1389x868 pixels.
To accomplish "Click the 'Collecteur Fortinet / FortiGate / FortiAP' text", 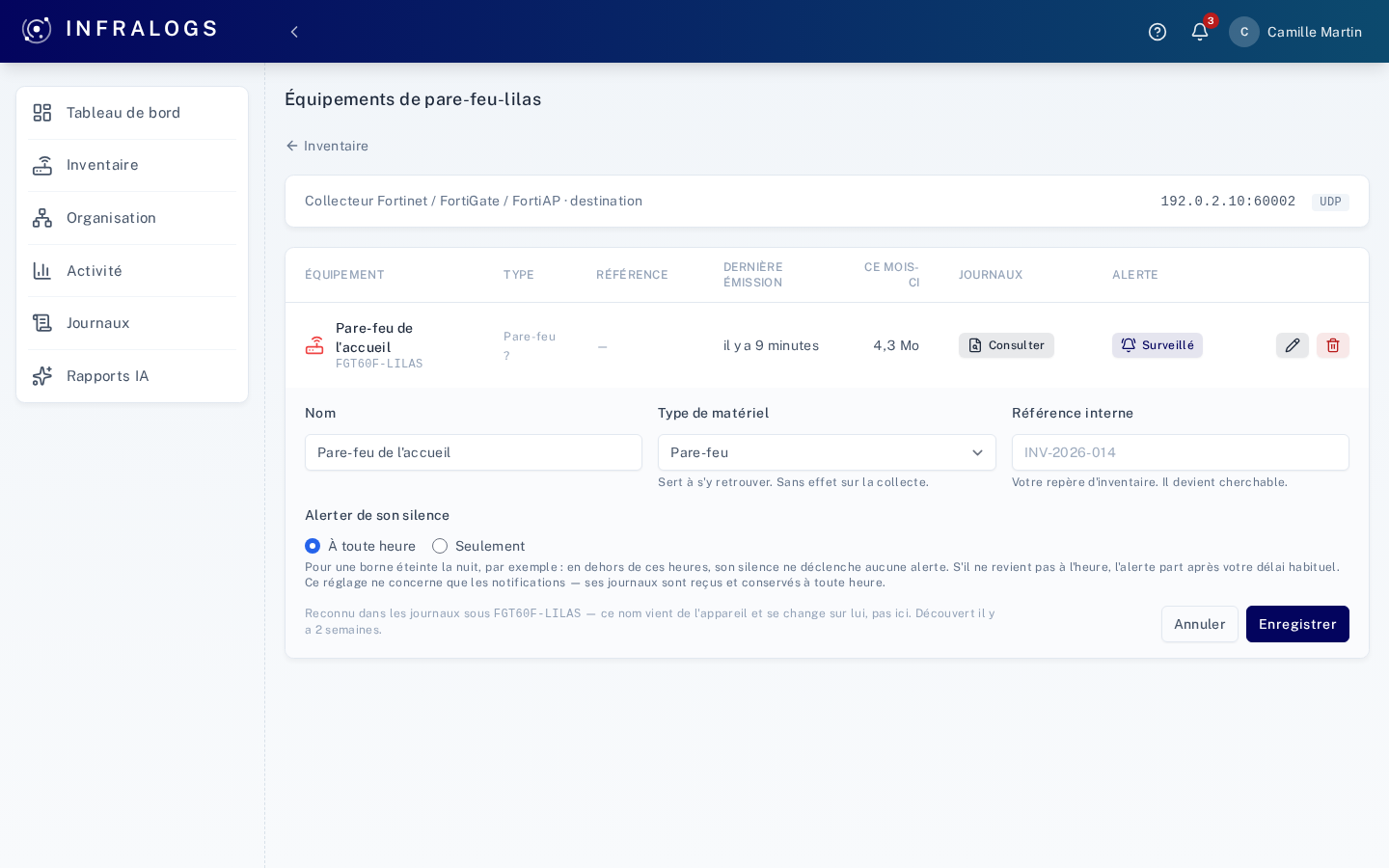I will coord(432,201).
